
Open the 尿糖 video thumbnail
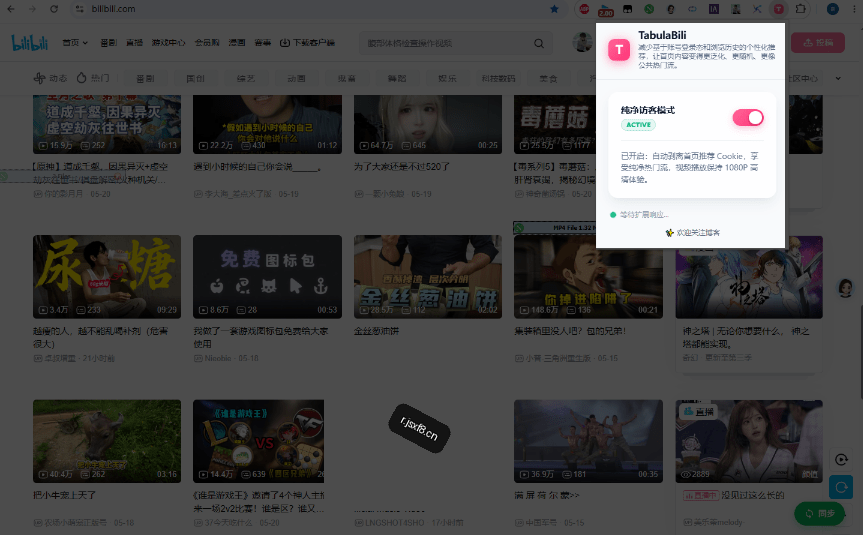[x=107, y=277]
